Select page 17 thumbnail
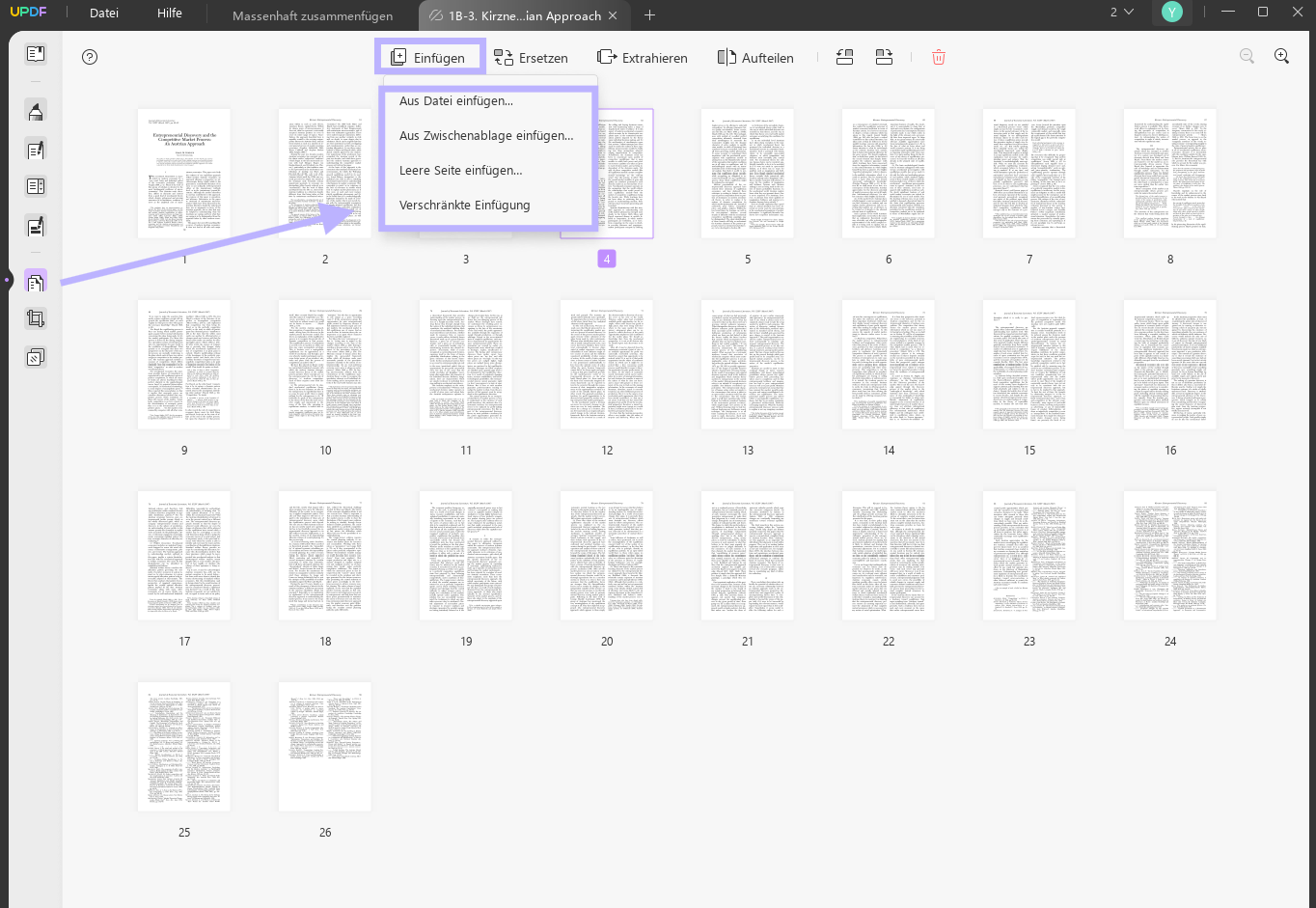 pyautogui.click(x=184, y=555)
